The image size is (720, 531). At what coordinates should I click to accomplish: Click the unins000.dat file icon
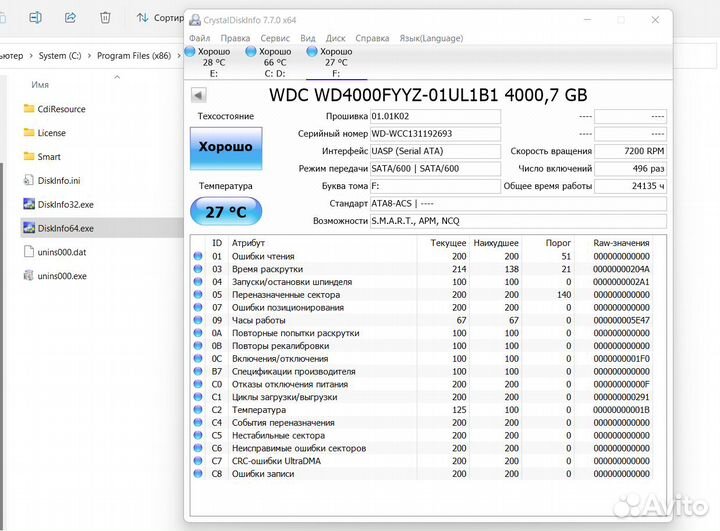coord(28,252)
